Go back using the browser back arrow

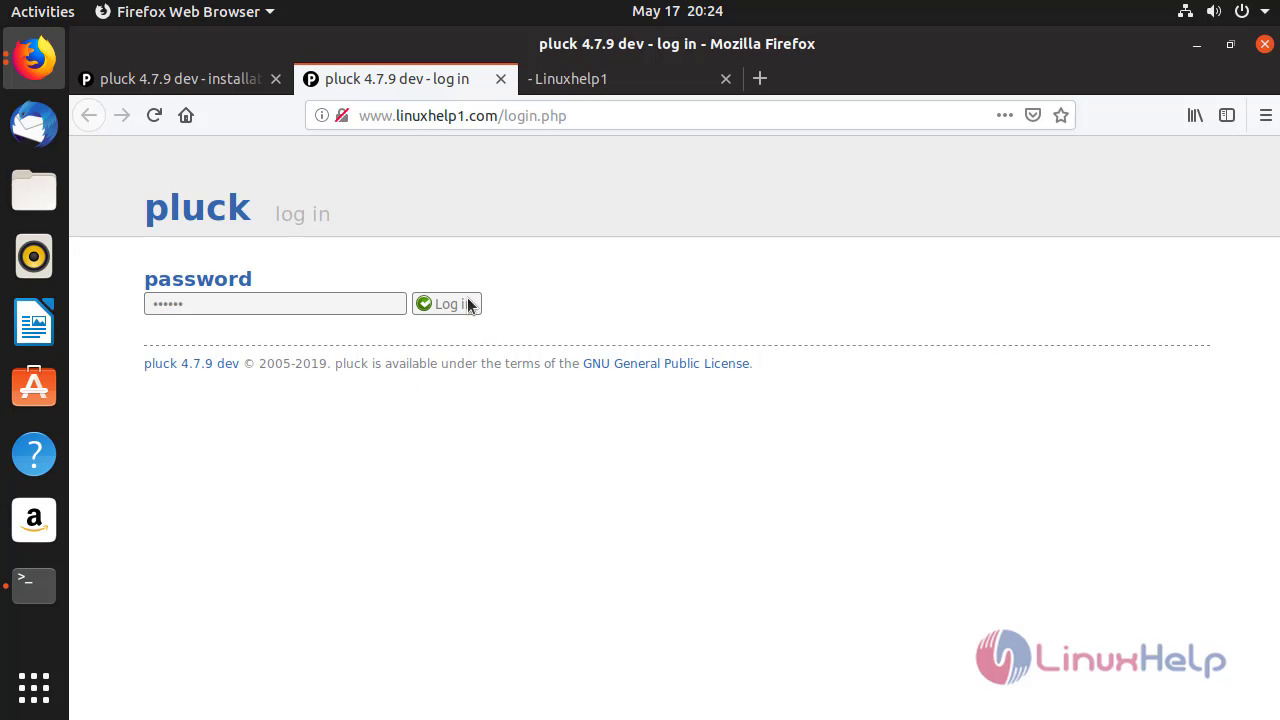pyautogui.click(x=89, y=115)
